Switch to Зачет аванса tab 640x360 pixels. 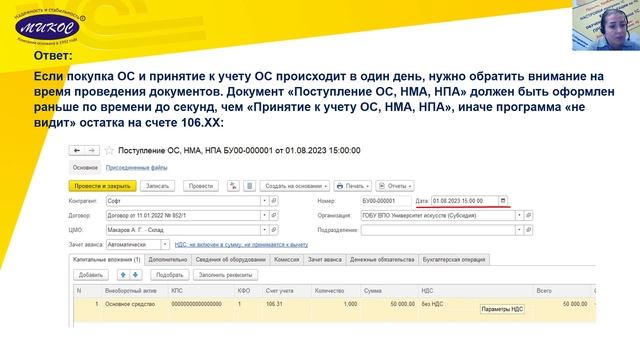324,260
